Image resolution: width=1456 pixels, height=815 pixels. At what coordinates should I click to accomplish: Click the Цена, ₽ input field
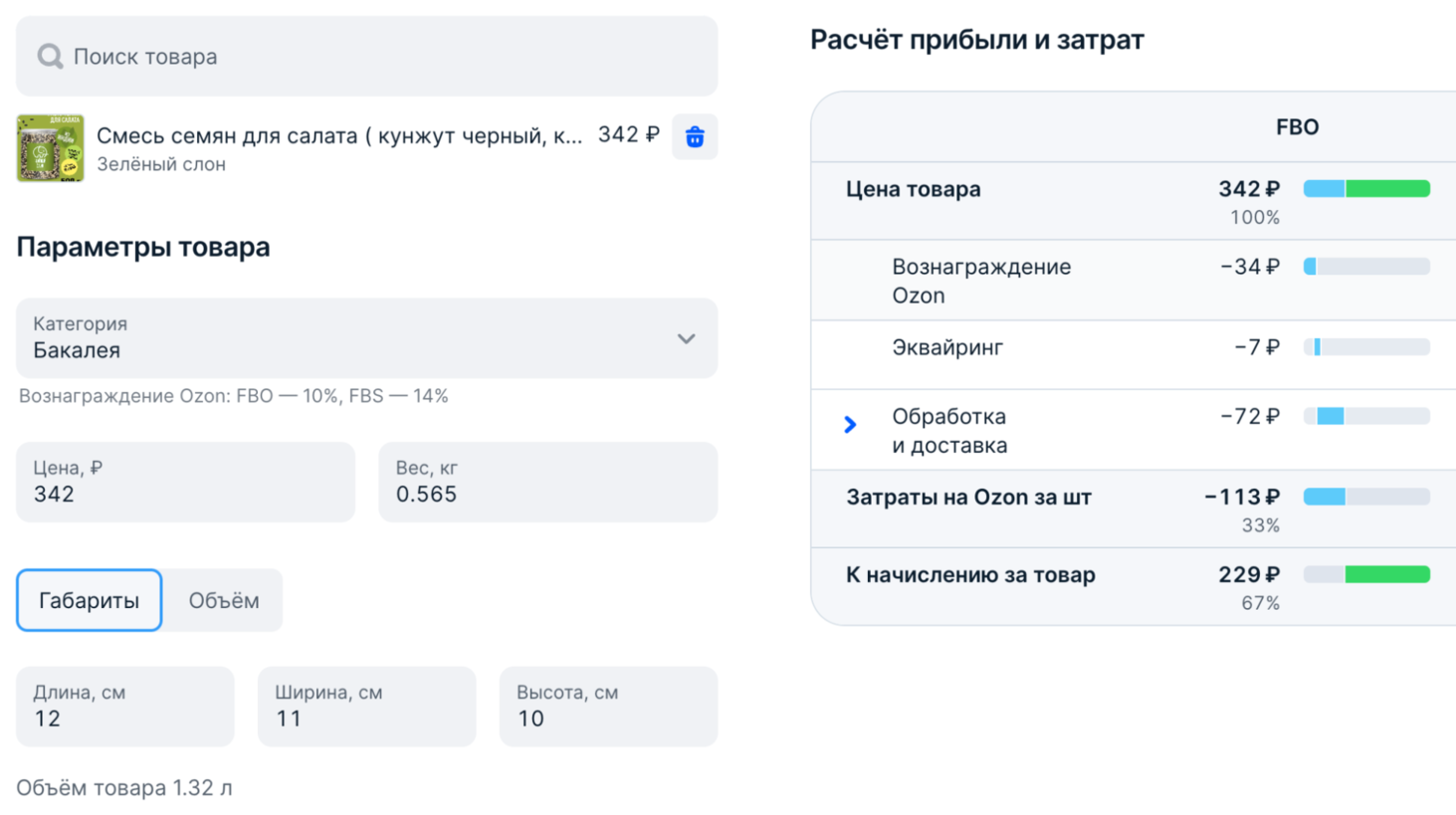(185, 483)
